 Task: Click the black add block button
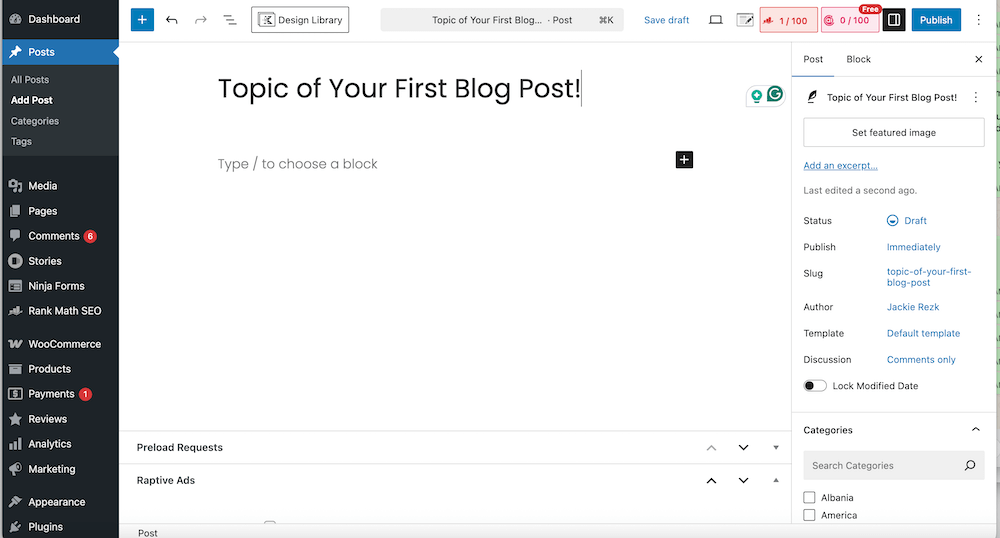pos(684,159)
